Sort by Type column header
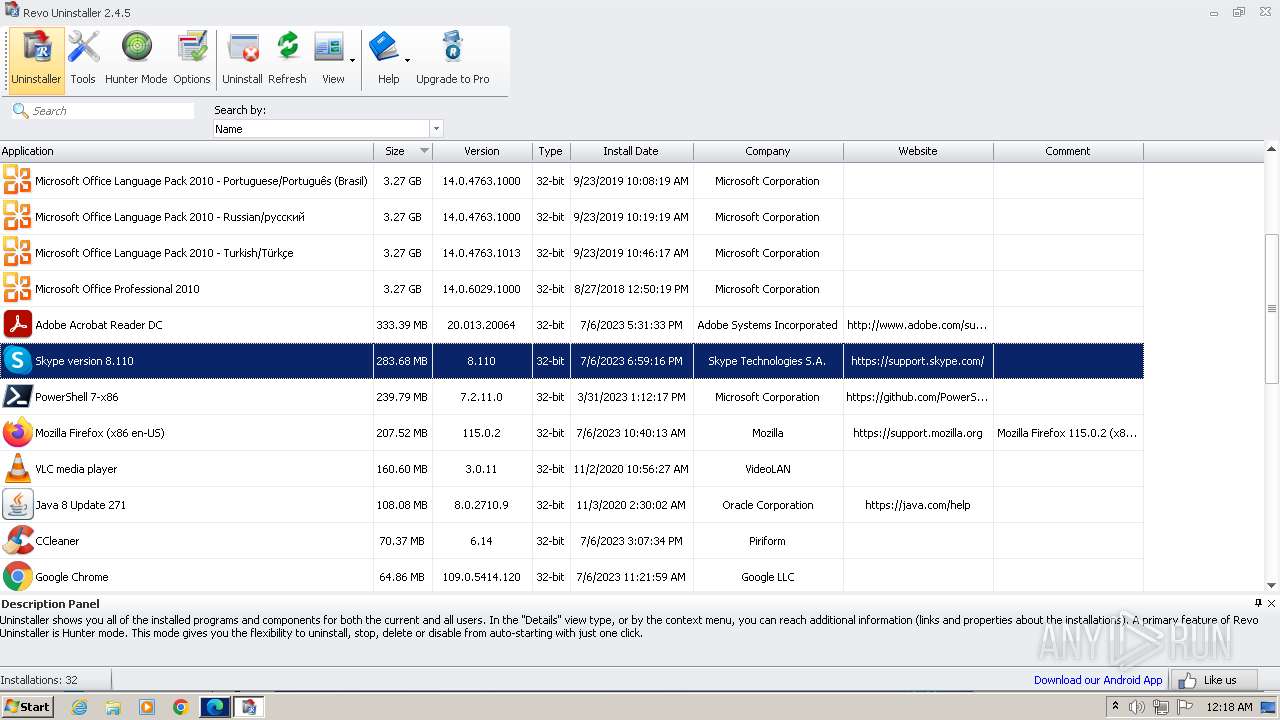Screen dimensions: 1280x720 tap(551, 151)
